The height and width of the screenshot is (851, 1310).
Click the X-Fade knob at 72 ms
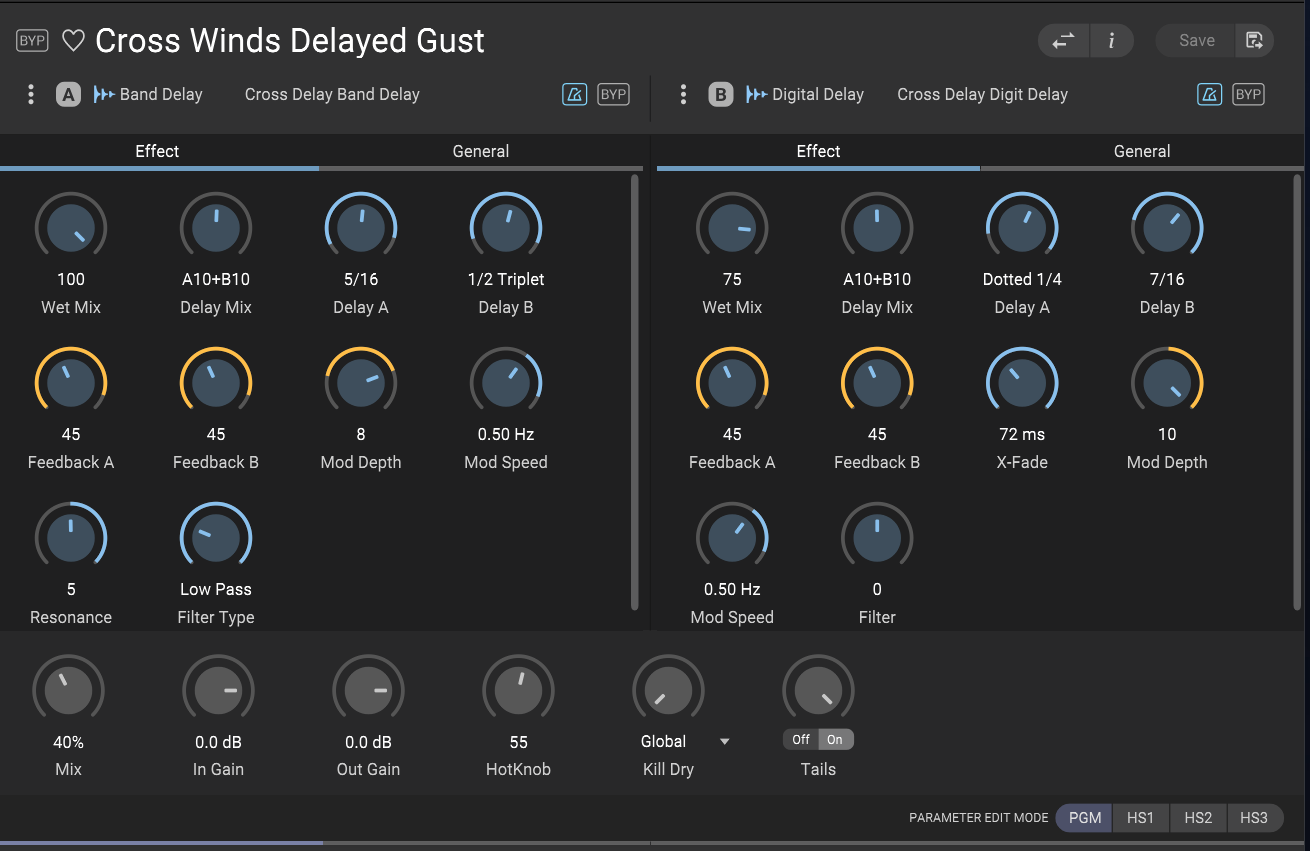1022,383
